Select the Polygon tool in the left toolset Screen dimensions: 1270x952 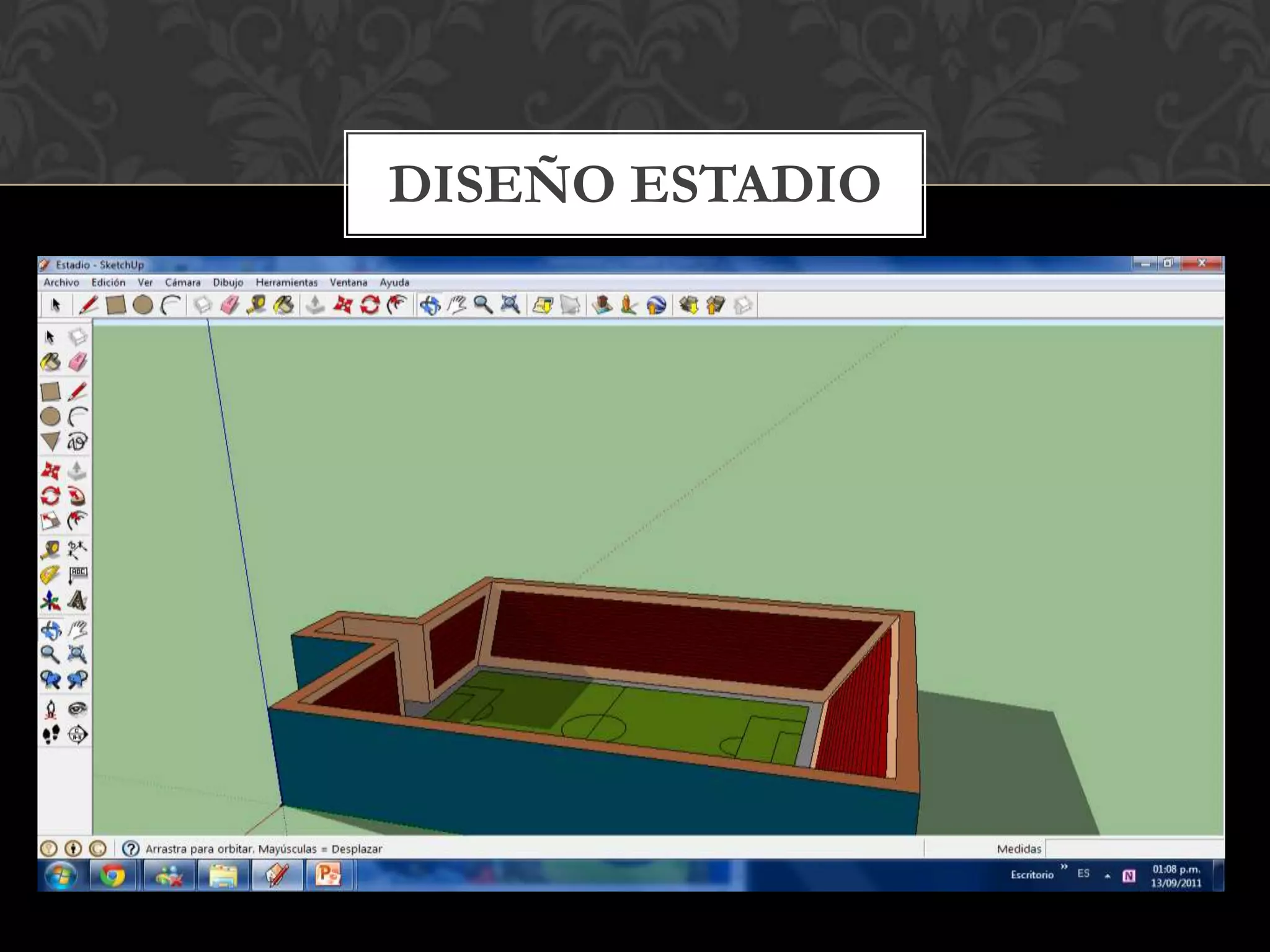(50, 441)
